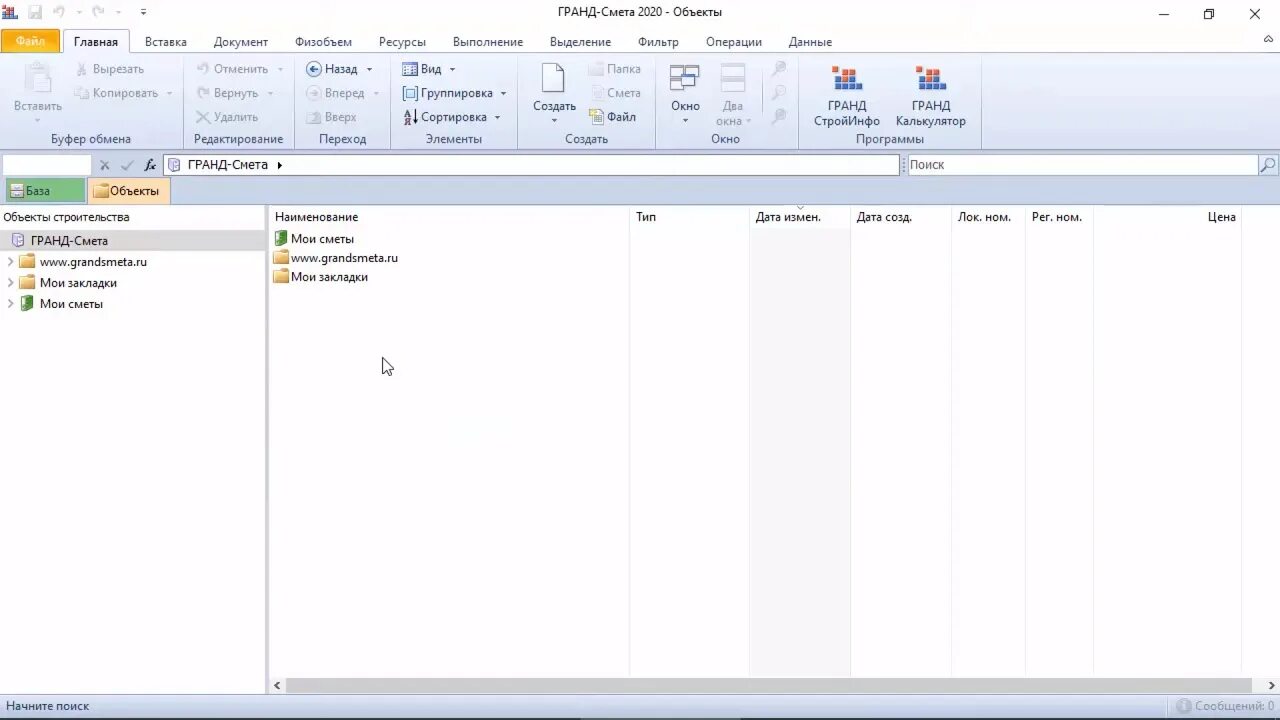
Task: Expand the www.grandsmeta.ru tree node
Action: point(10,262)
